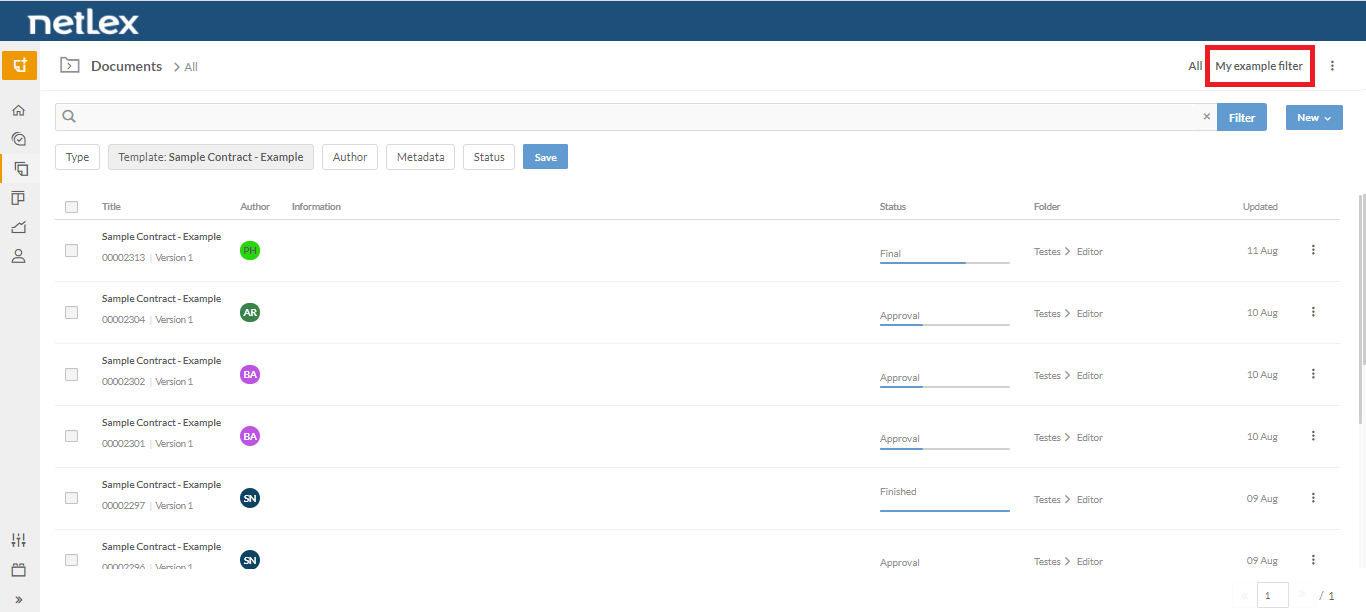Viewport: 1366px width, 612px height.
Task: Open the three-dot menu beside My example filter
Action: [x=1332, y=66]
